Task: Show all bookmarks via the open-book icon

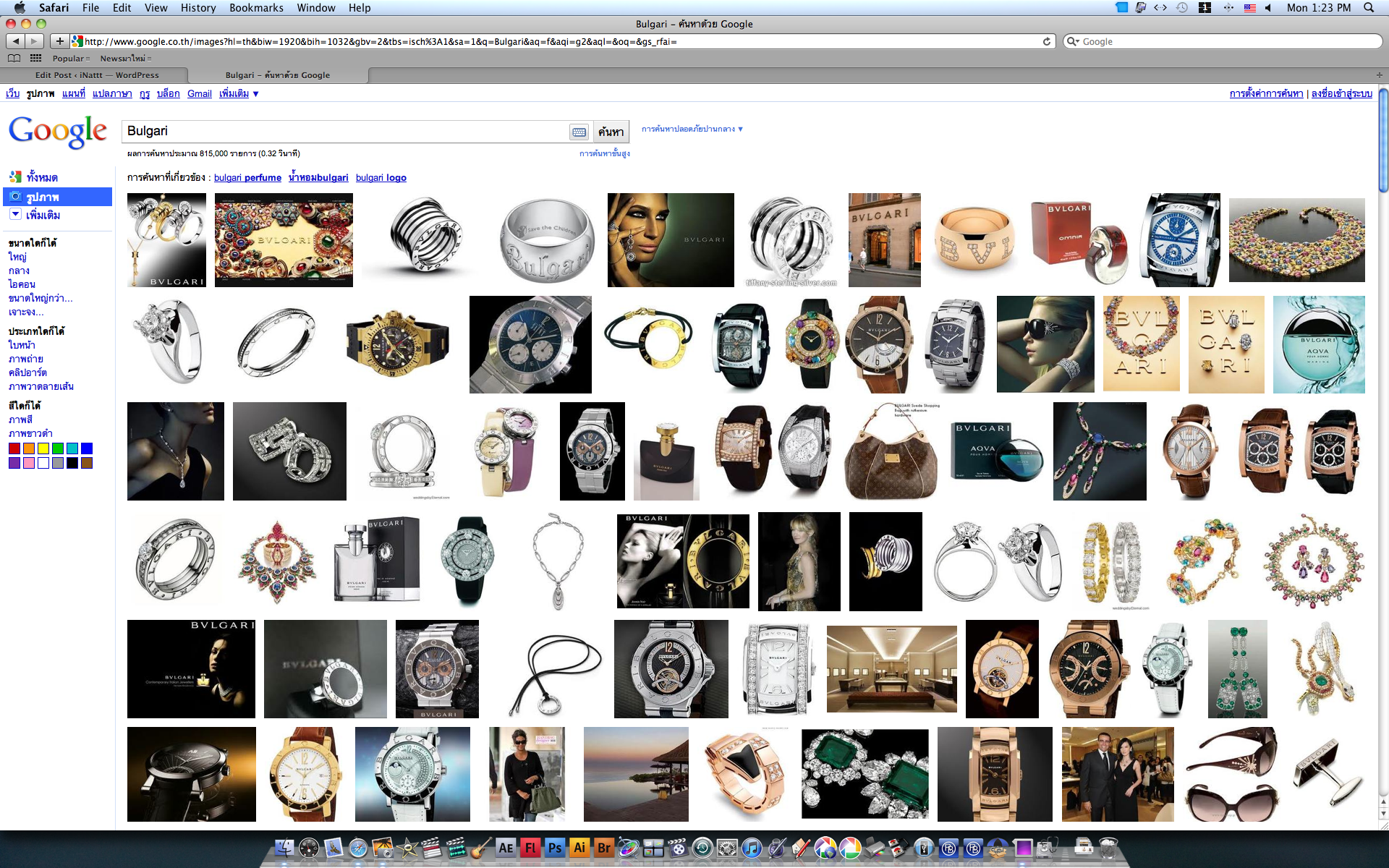Action: pos(14,59)
